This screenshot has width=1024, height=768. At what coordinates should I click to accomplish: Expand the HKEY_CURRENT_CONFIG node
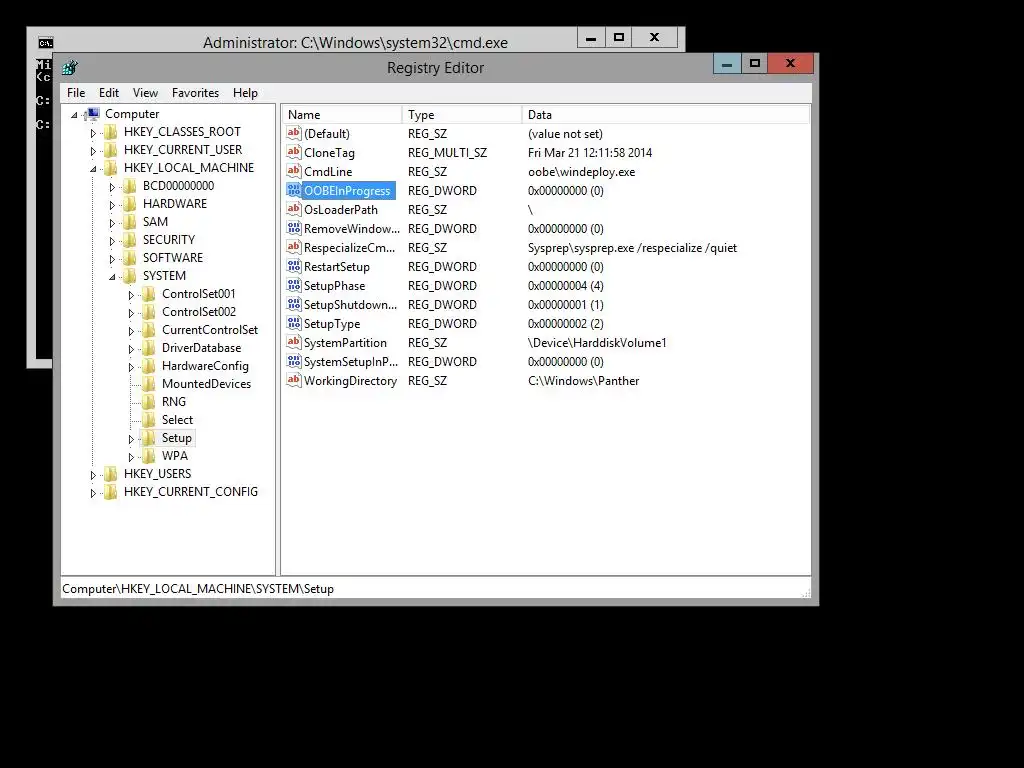pos(93,493)
